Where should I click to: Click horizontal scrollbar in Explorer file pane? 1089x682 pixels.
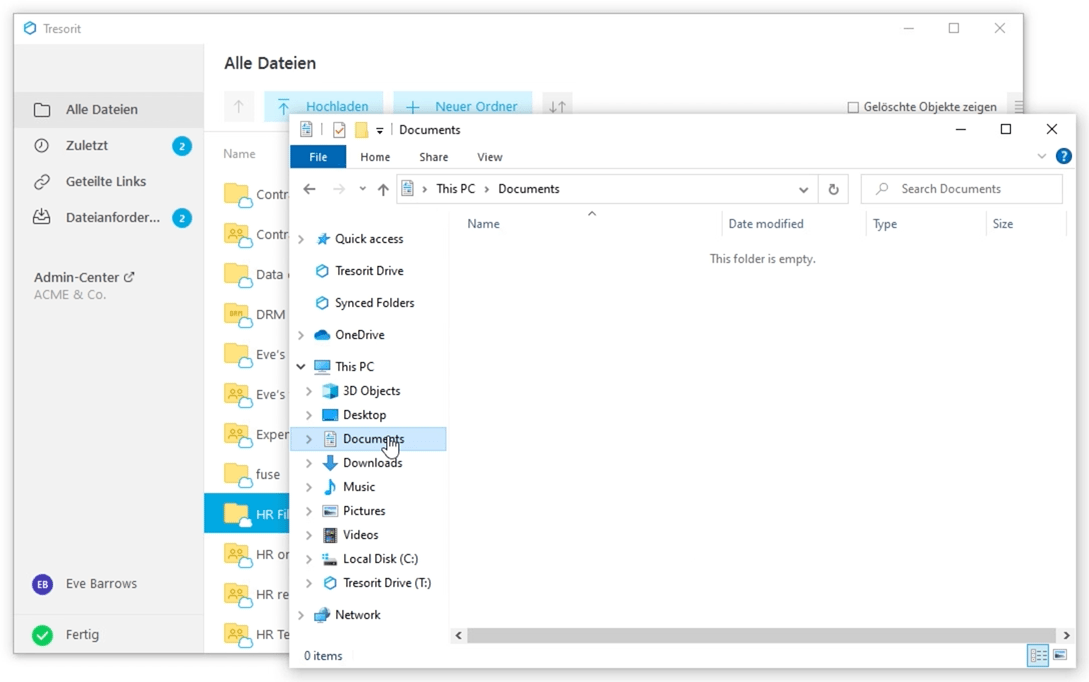pos(761,635)
